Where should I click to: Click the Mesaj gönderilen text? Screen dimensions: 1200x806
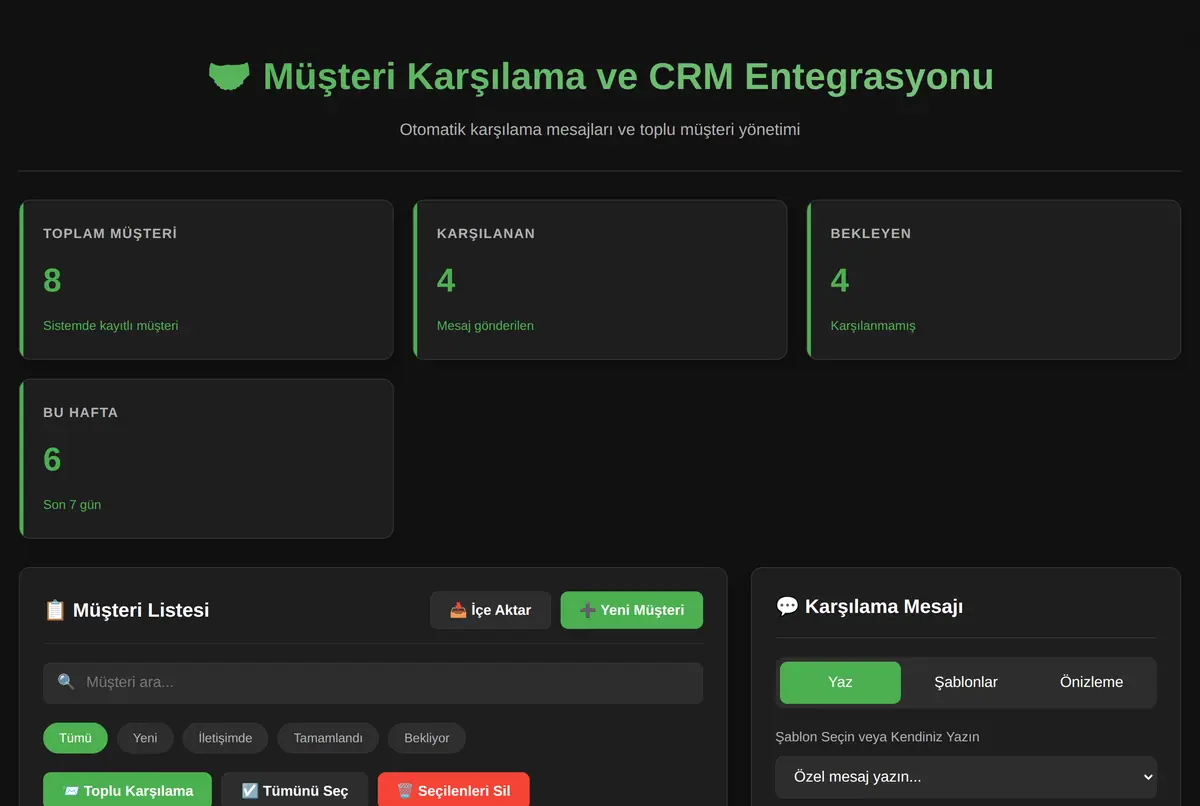pyautogui.click(x=485, y=325)
